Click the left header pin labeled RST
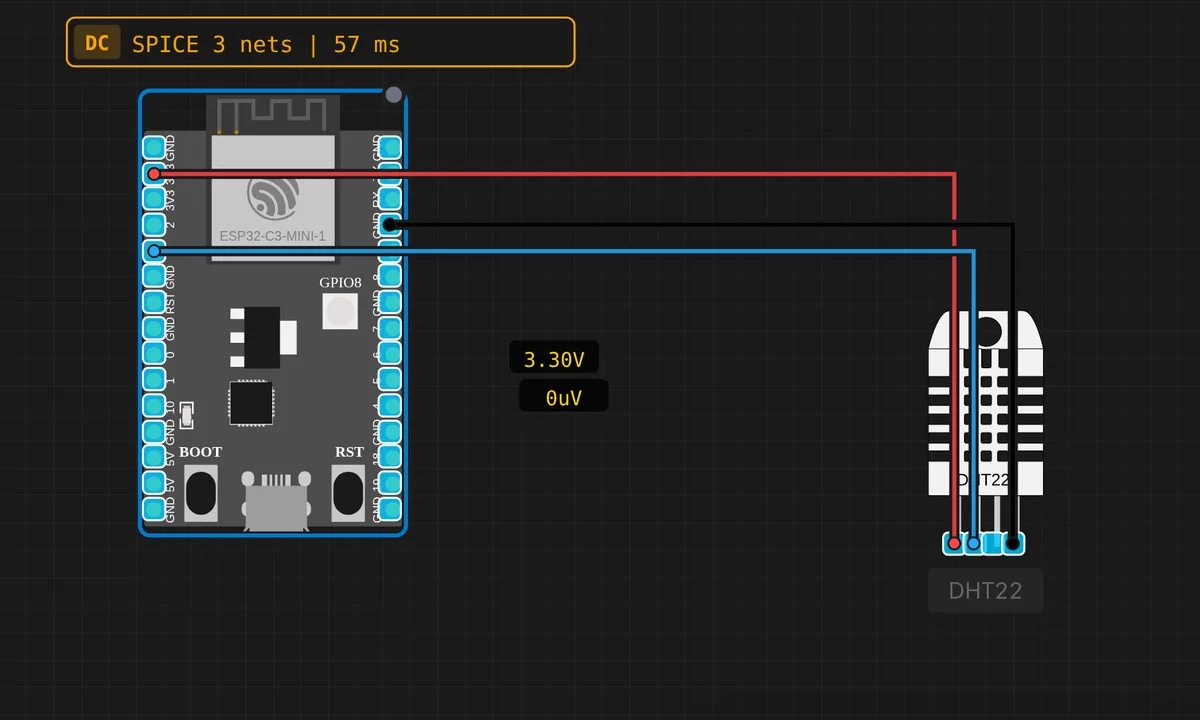 pyautogui.click(x=153, y=302)
